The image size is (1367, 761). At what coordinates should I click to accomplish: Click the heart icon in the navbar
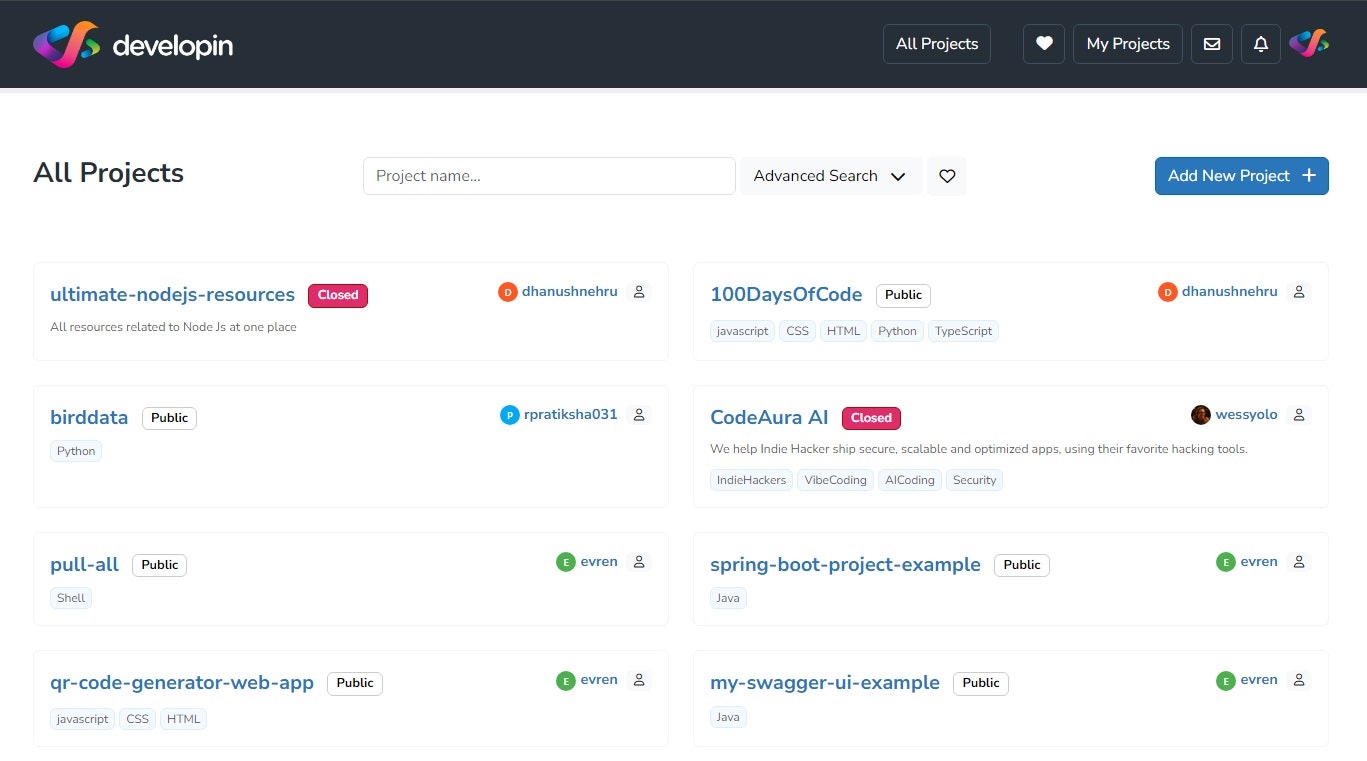1043,44
